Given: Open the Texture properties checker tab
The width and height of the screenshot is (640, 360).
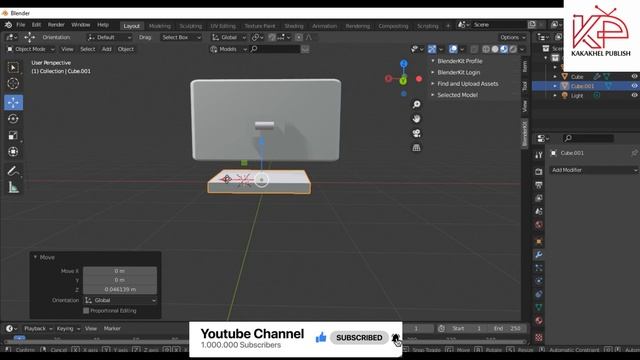Looking at the screenshot, I should point(539,337).
